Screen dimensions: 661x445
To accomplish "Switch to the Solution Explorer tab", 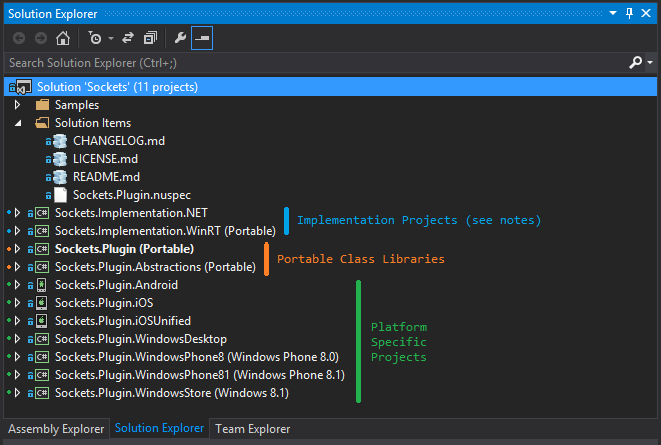I will [159, 429].
